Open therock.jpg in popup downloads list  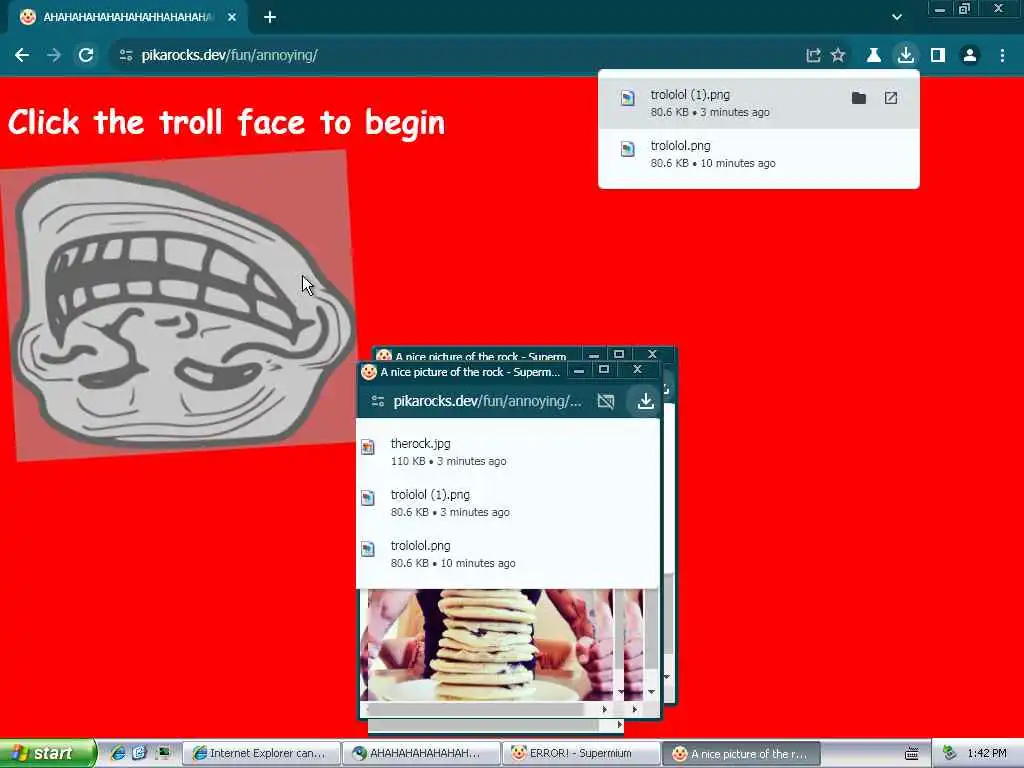click(x=508, y=452)
